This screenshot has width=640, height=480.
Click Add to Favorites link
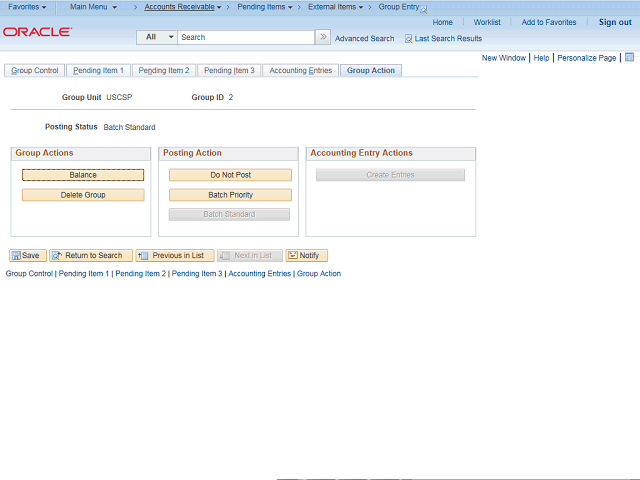tap(549, 22)
